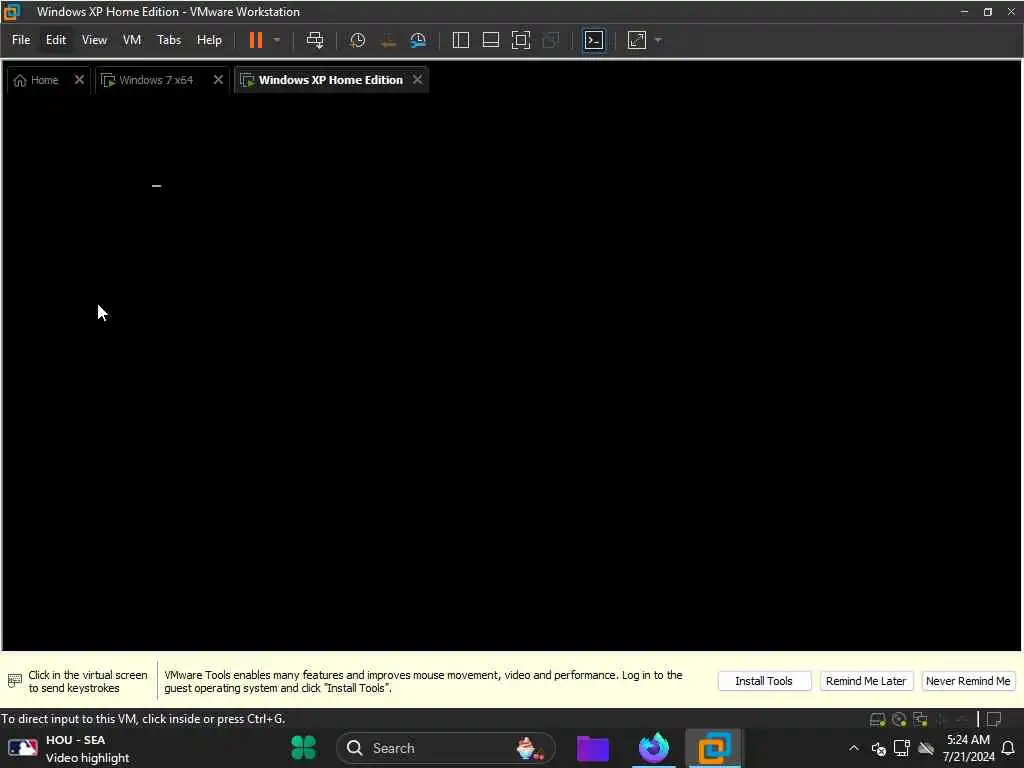
Task: Take a snapshot of this virtual machine
Action: pyautogui.click(x=357, y=40)
